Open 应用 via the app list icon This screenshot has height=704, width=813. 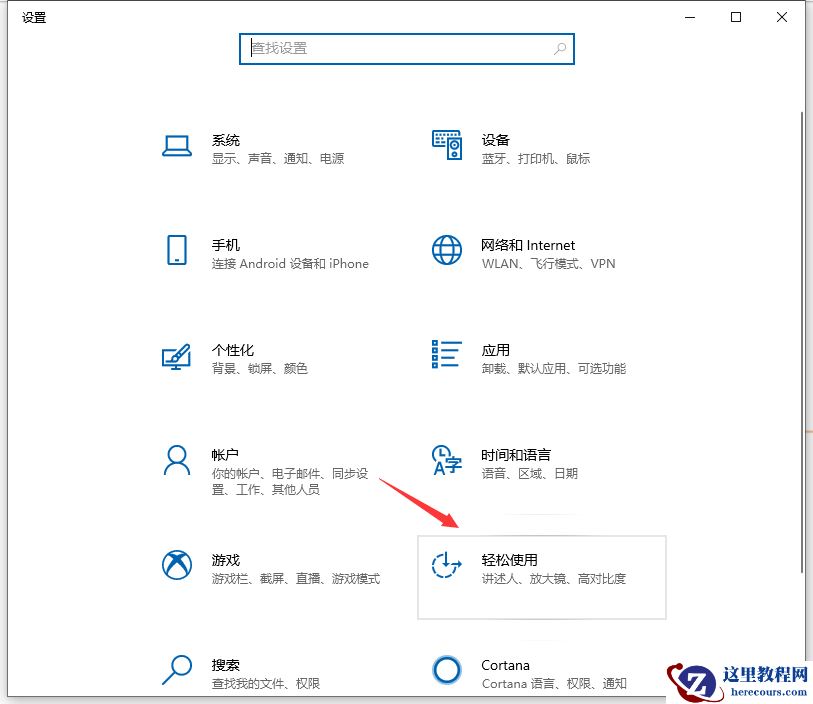pyautogui.click(x=446, y=355)
